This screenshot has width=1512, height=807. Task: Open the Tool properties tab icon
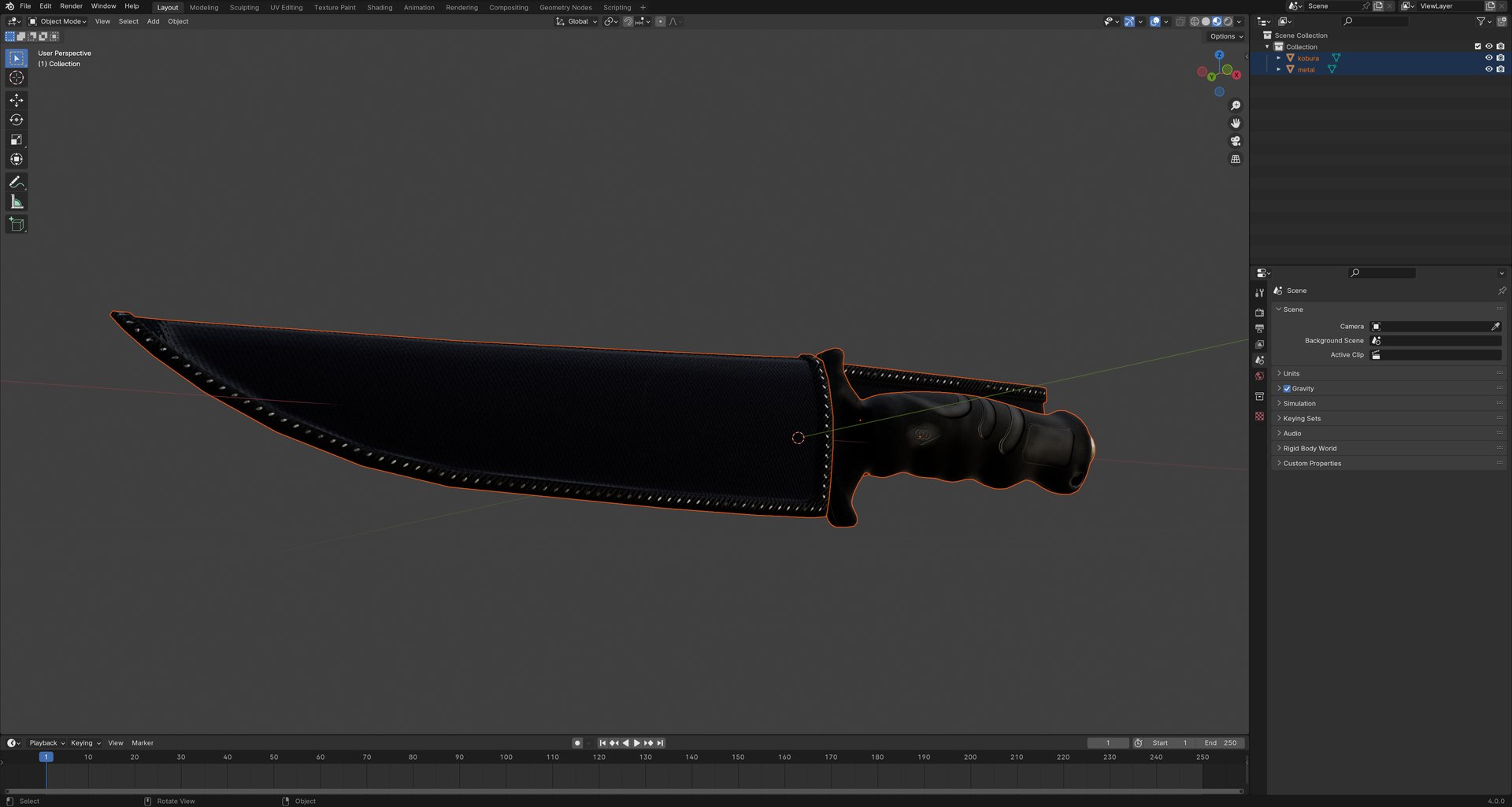[1259, 293]
